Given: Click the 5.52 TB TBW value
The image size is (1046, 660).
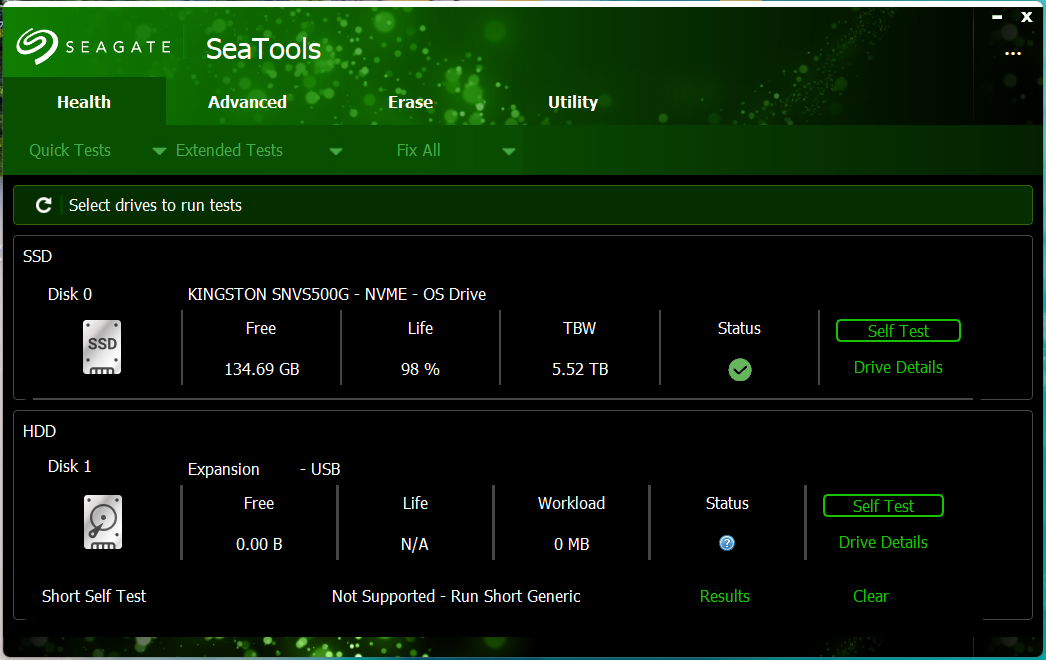Looking at the screenshot, I should [580, 369].
